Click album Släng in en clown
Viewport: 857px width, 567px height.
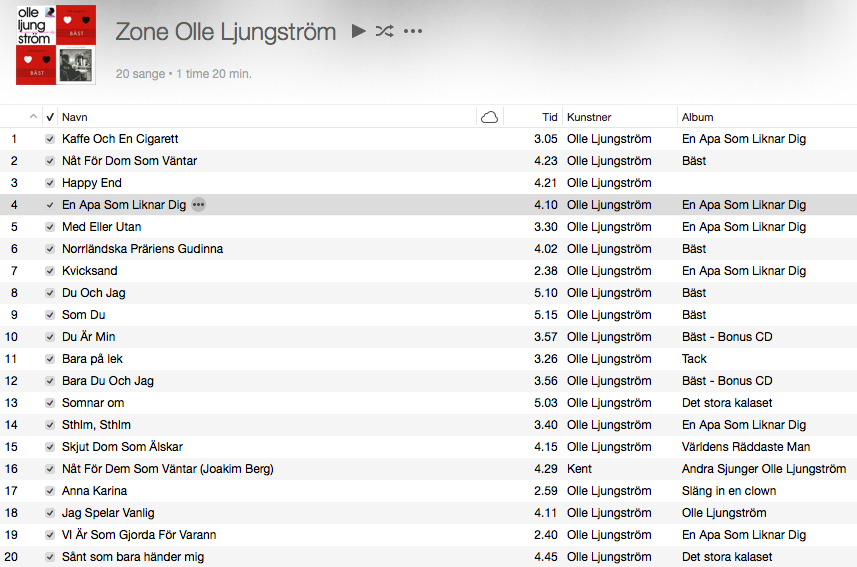[x=729, y=491]
